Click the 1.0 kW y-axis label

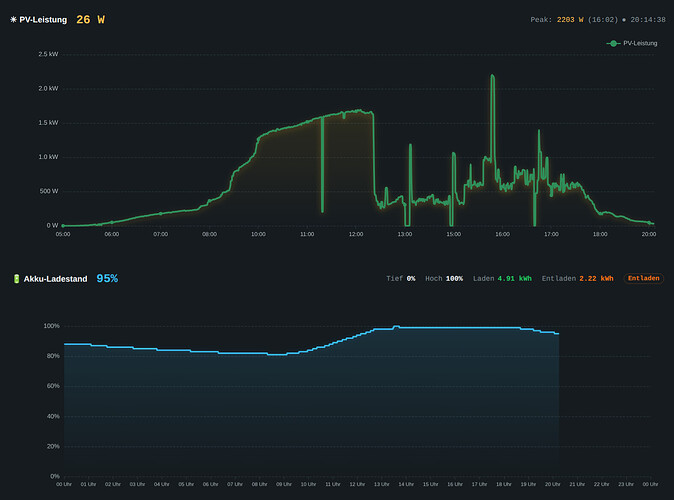[48, 157]
